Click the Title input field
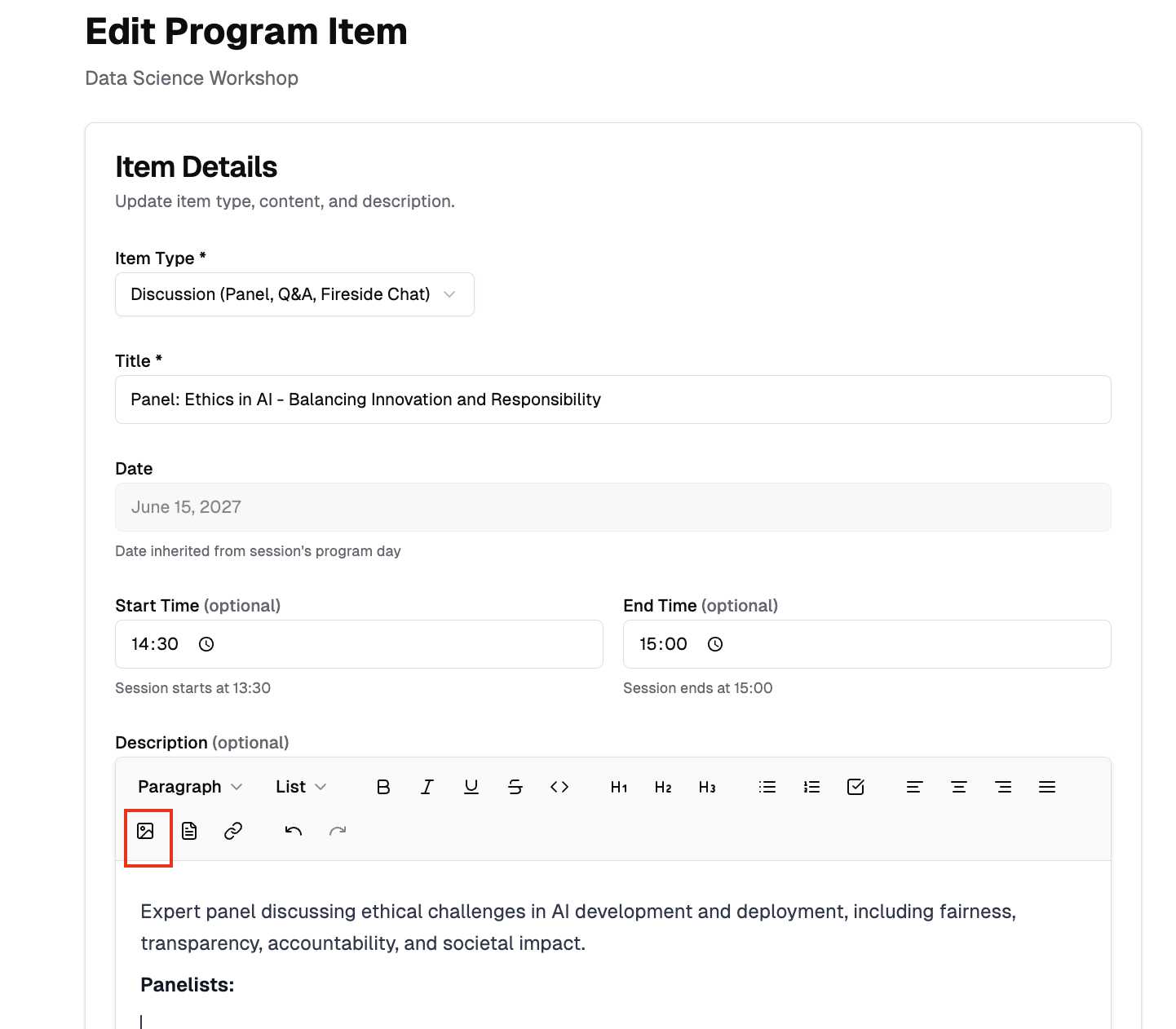 pos(612,400)
